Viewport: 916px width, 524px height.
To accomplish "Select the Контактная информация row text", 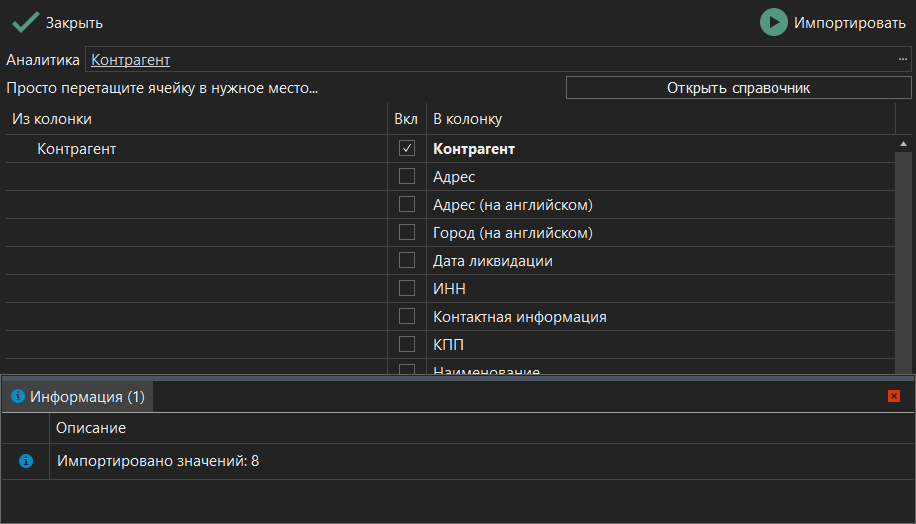I will (x=519, y=317).
